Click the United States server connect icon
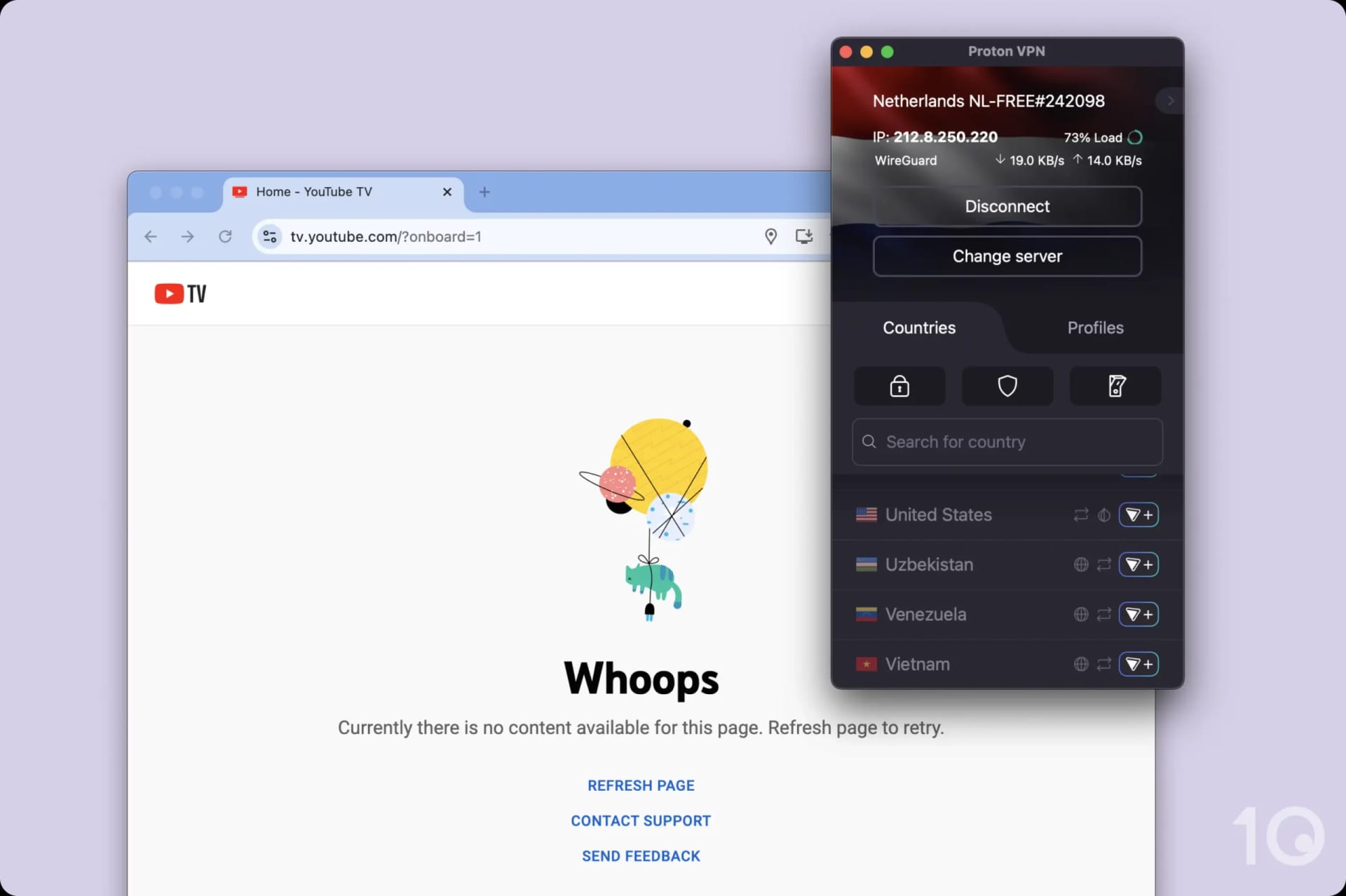The image size is (1346, 896). 1138,514
